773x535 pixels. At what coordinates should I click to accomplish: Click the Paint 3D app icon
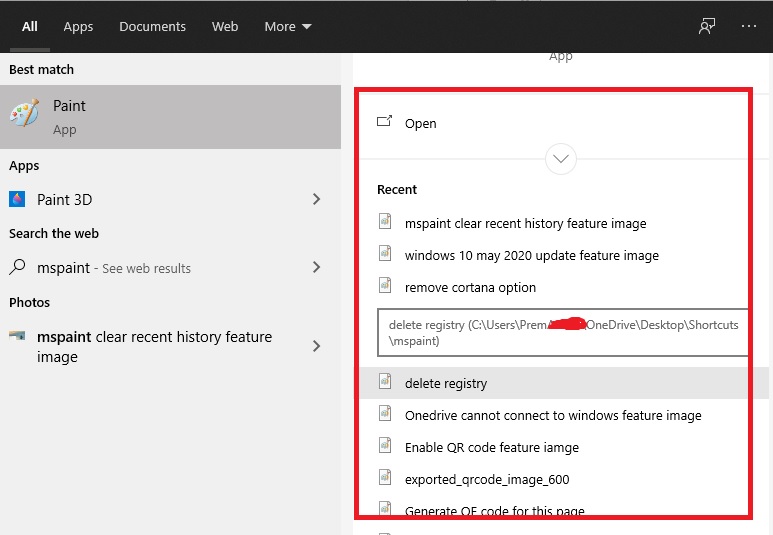[17, 199]
